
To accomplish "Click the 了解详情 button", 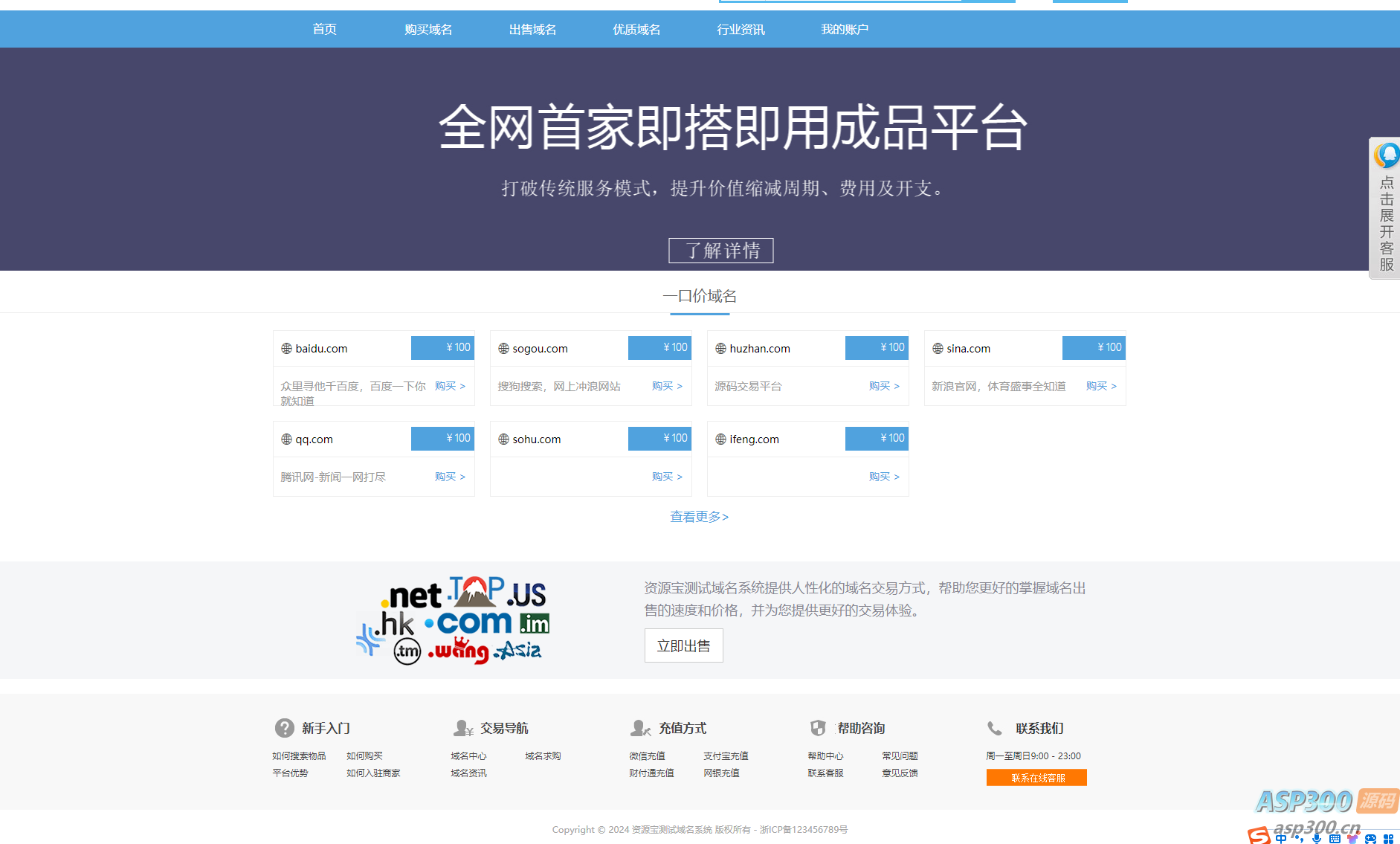I will click(720, 251).
